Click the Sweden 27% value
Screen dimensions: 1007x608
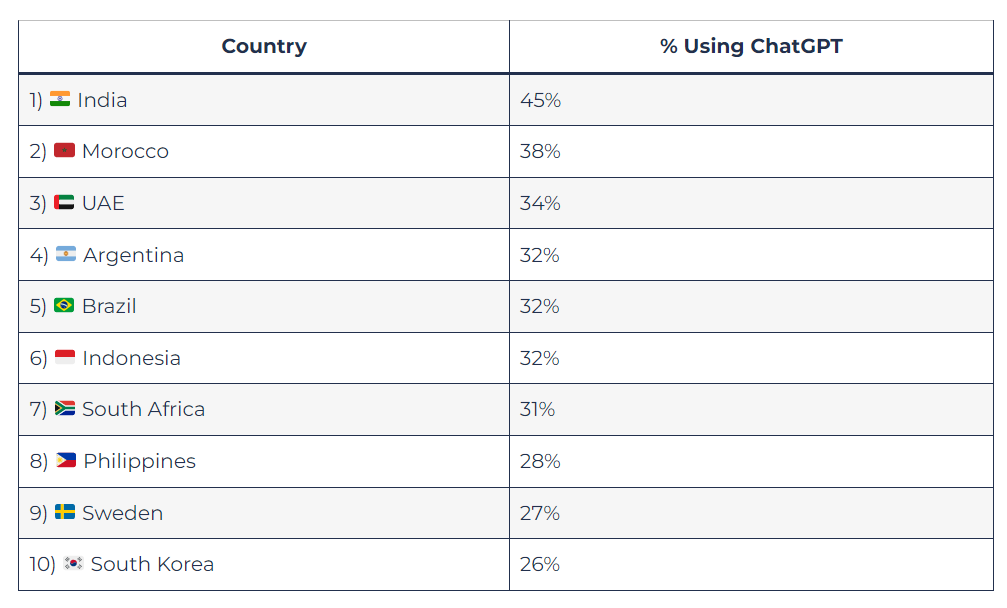540,513
